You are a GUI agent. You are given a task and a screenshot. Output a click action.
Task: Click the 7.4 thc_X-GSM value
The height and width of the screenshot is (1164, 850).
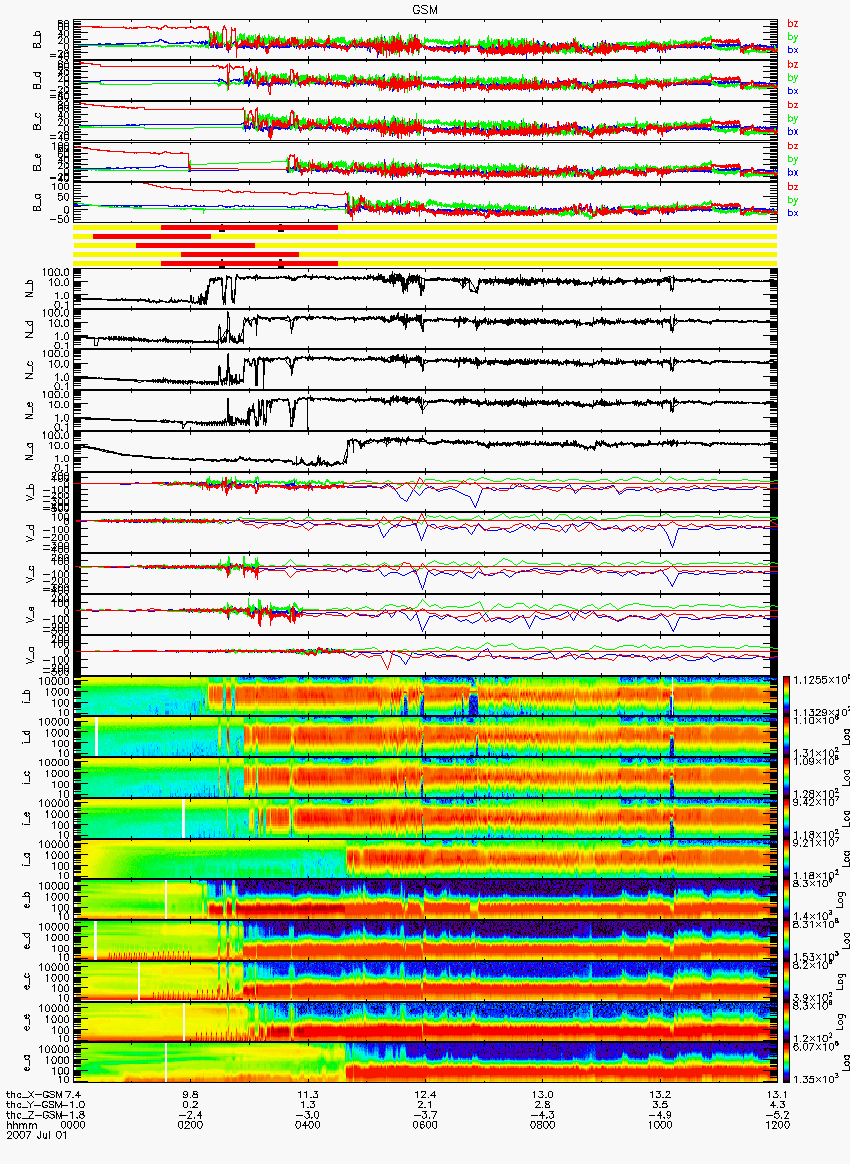tap(74, 1095)
